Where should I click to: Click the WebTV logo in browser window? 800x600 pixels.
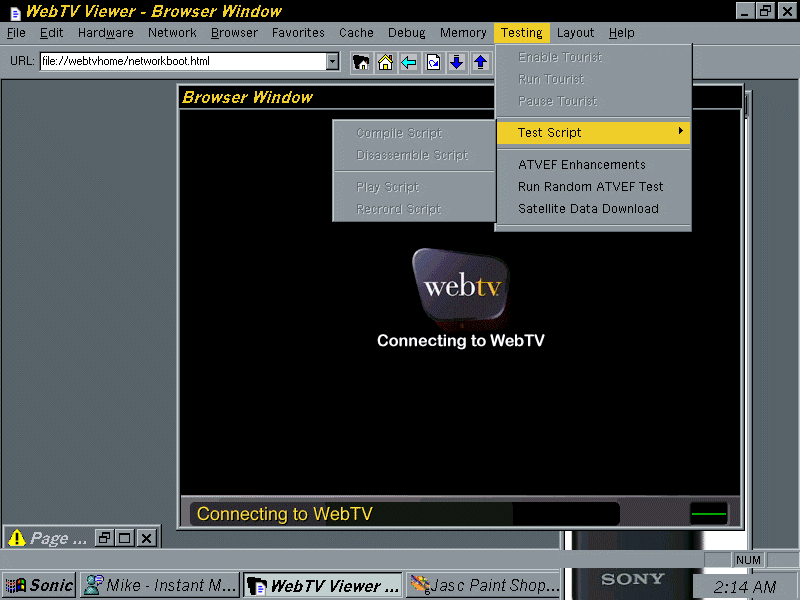[x=460, y=286]
